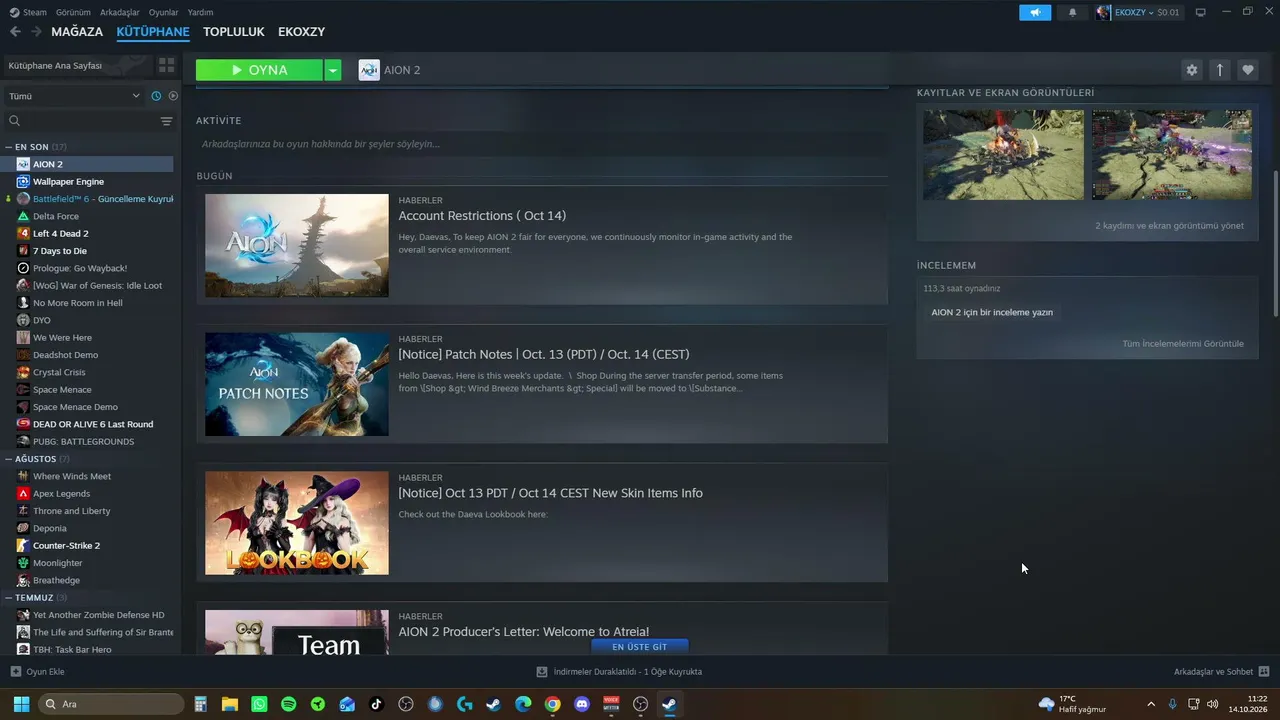
Task: Collapse the EN SON category
Action: click(x=9, y=147)
